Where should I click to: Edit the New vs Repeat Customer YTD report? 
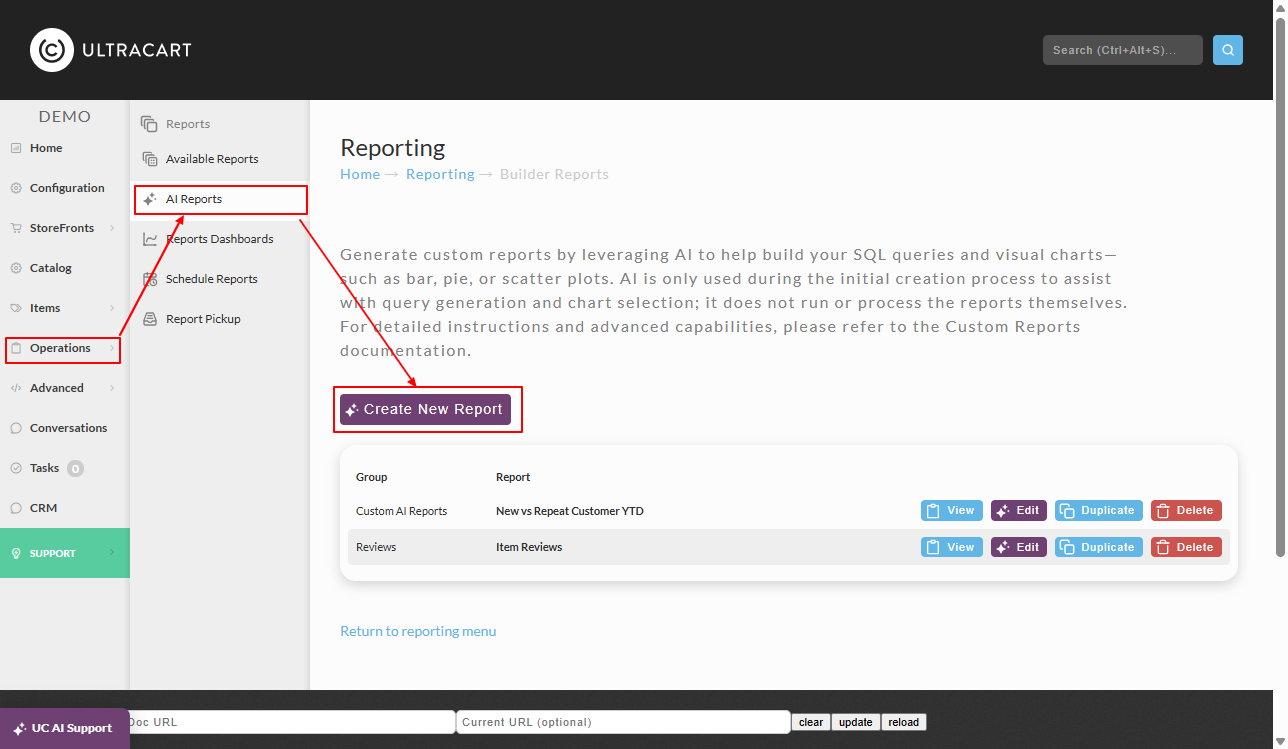[1019, 510]
